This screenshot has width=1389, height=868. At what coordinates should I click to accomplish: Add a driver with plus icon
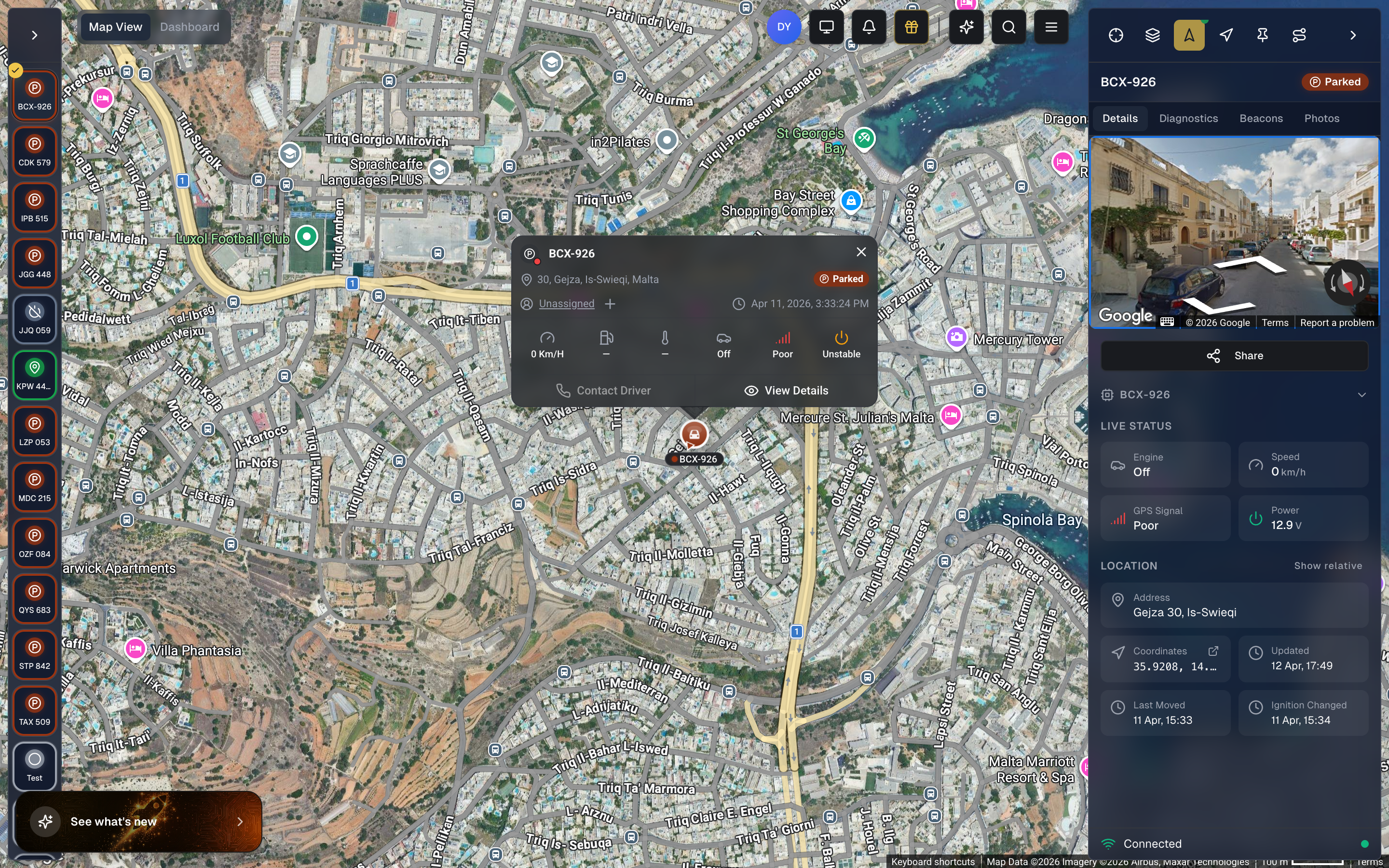(x=610, y=304)
